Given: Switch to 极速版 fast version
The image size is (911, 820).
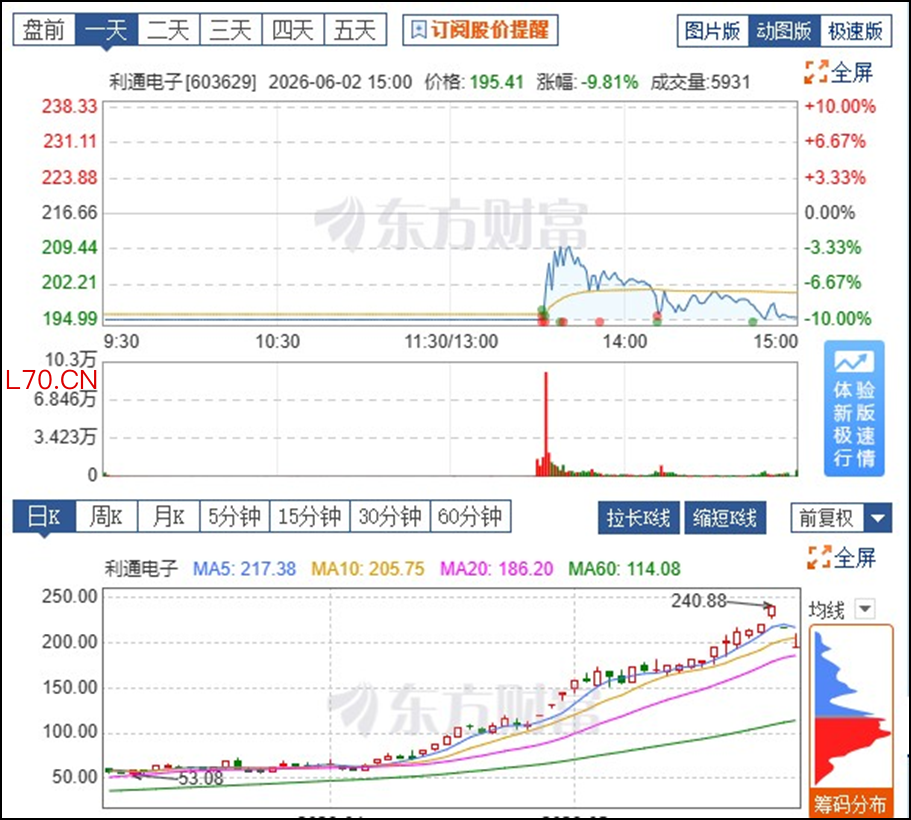Looking at the screenshot, I should tap(856, 31).
